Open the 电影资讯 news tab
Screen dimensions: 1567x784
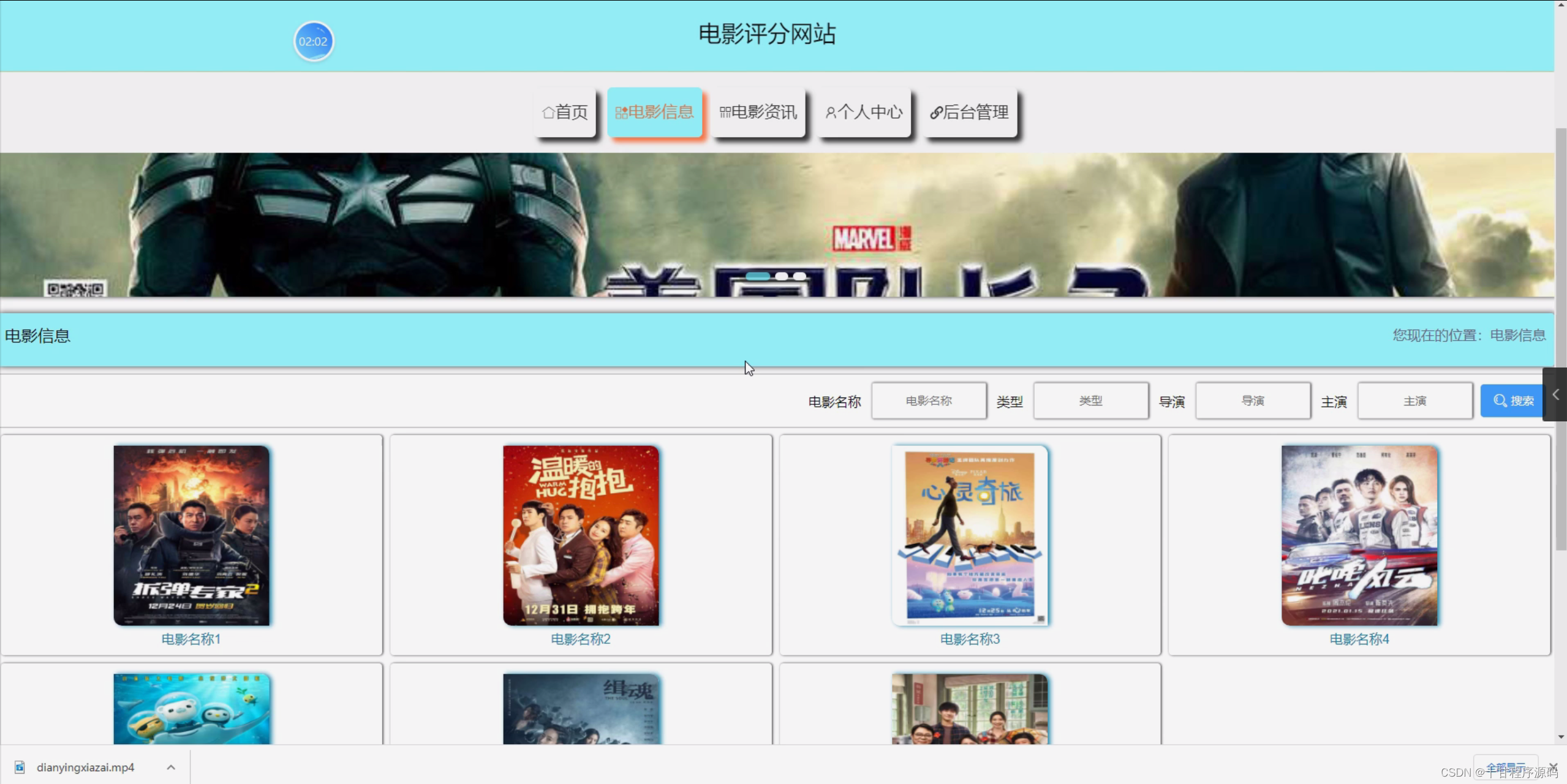pos(758,112)
